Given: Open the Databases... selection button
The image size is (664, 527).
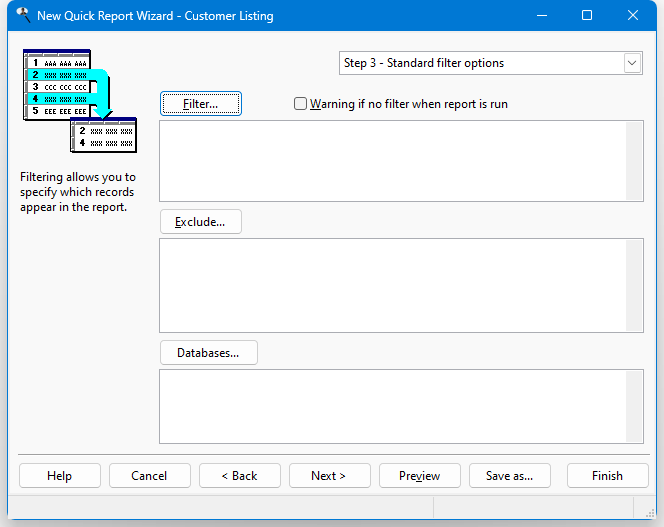Looking at the screenshot, I should click(x=209, y=353).
